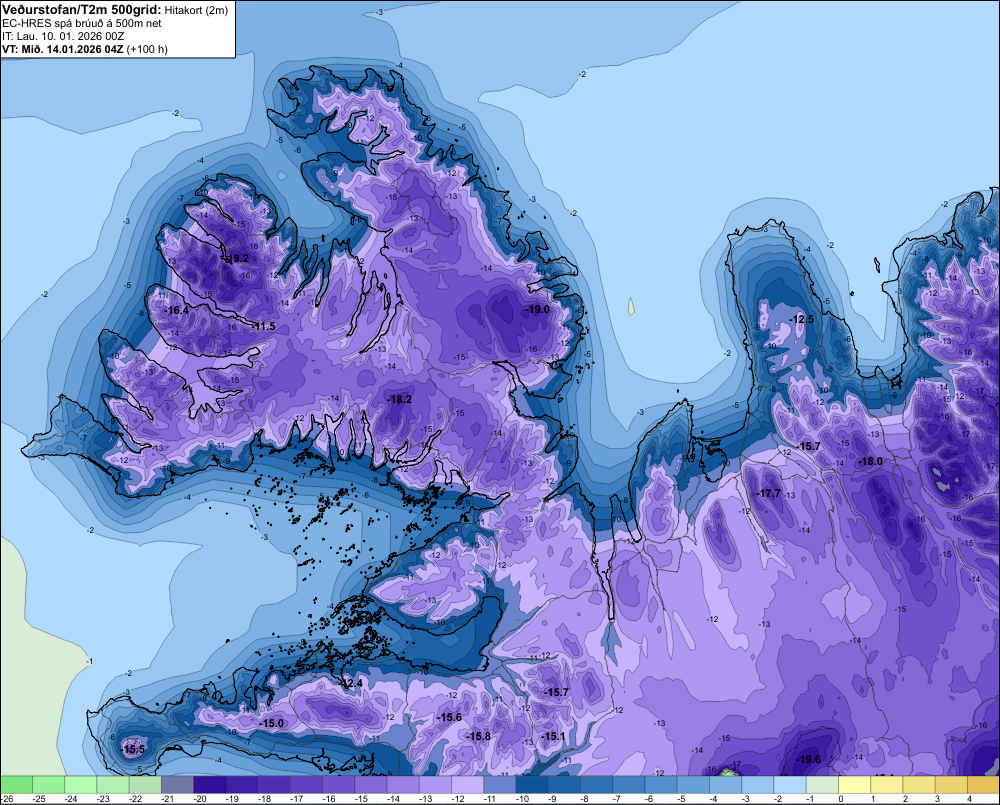Click the -19.6 temperature label
The height and width of the screenshot is (805, 1000).
tap(809, 758)
